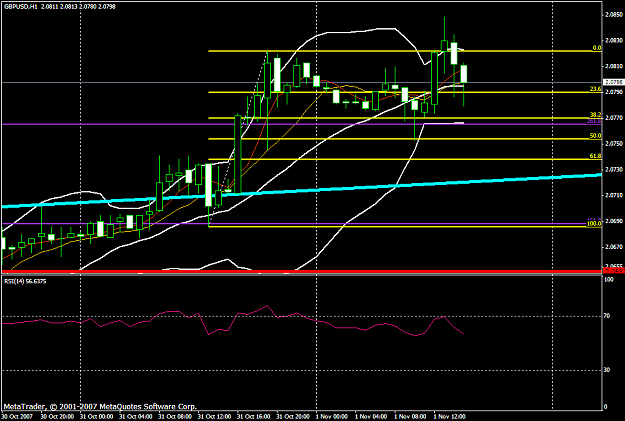Select the 2.0850 price axis label
This screenshot has height=421, width=625.
614,15
